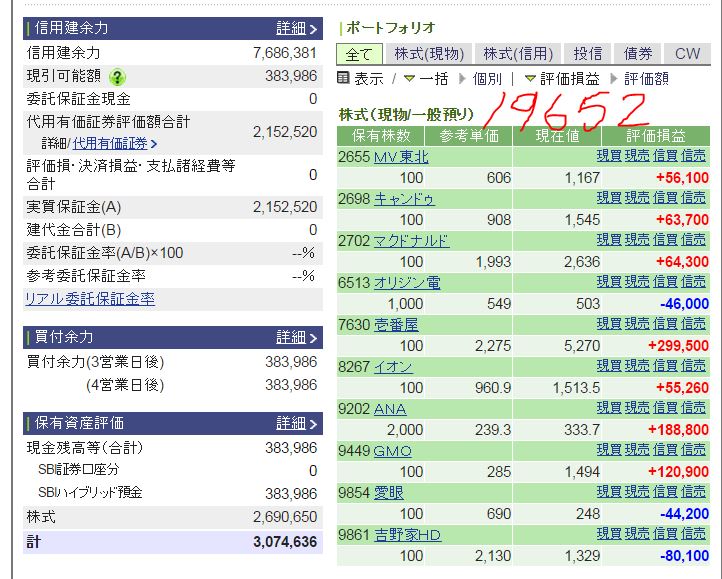This screenshot has width=722, height=579.
Task: Open マクドナルド stock link
Action: (412, 241)
